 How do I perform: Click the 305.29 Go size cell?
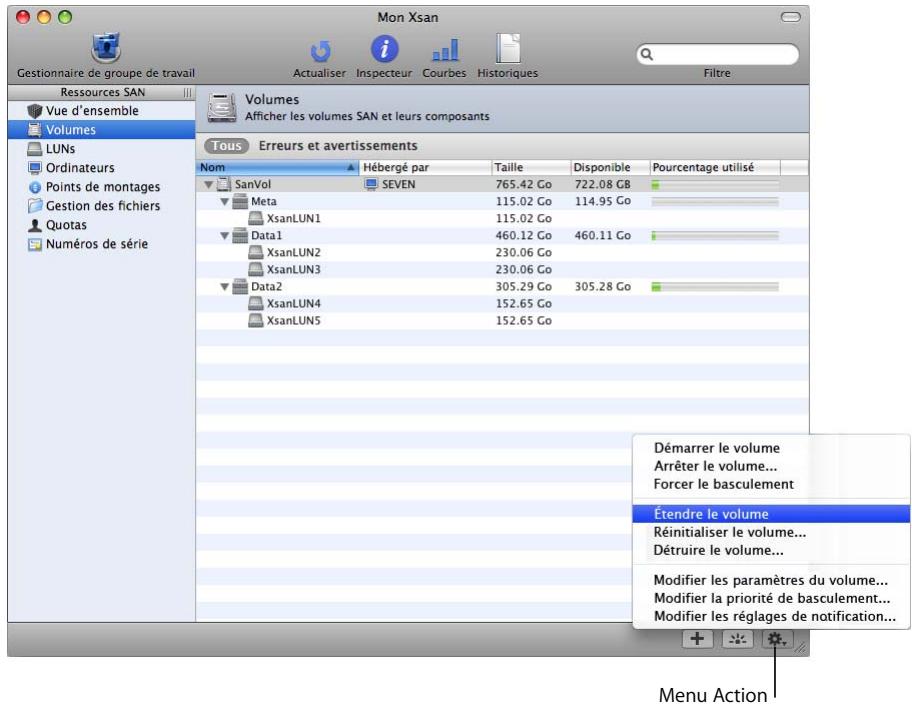pos(523,286)
